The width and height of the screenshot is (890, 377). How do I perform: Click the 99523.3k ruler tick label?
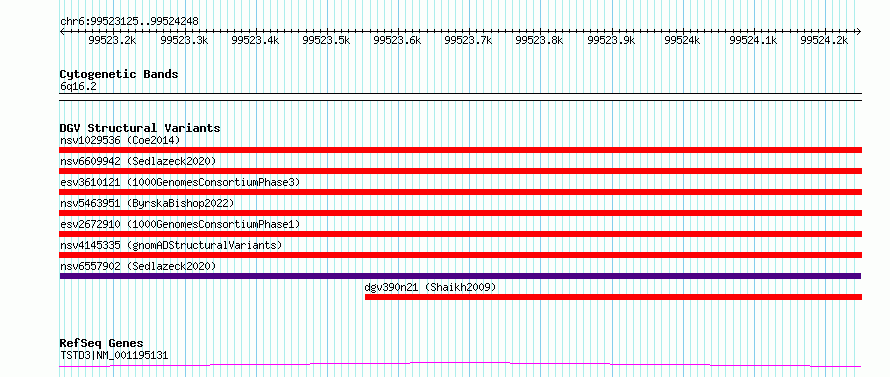pyautogui.click(x=184, y=40)
